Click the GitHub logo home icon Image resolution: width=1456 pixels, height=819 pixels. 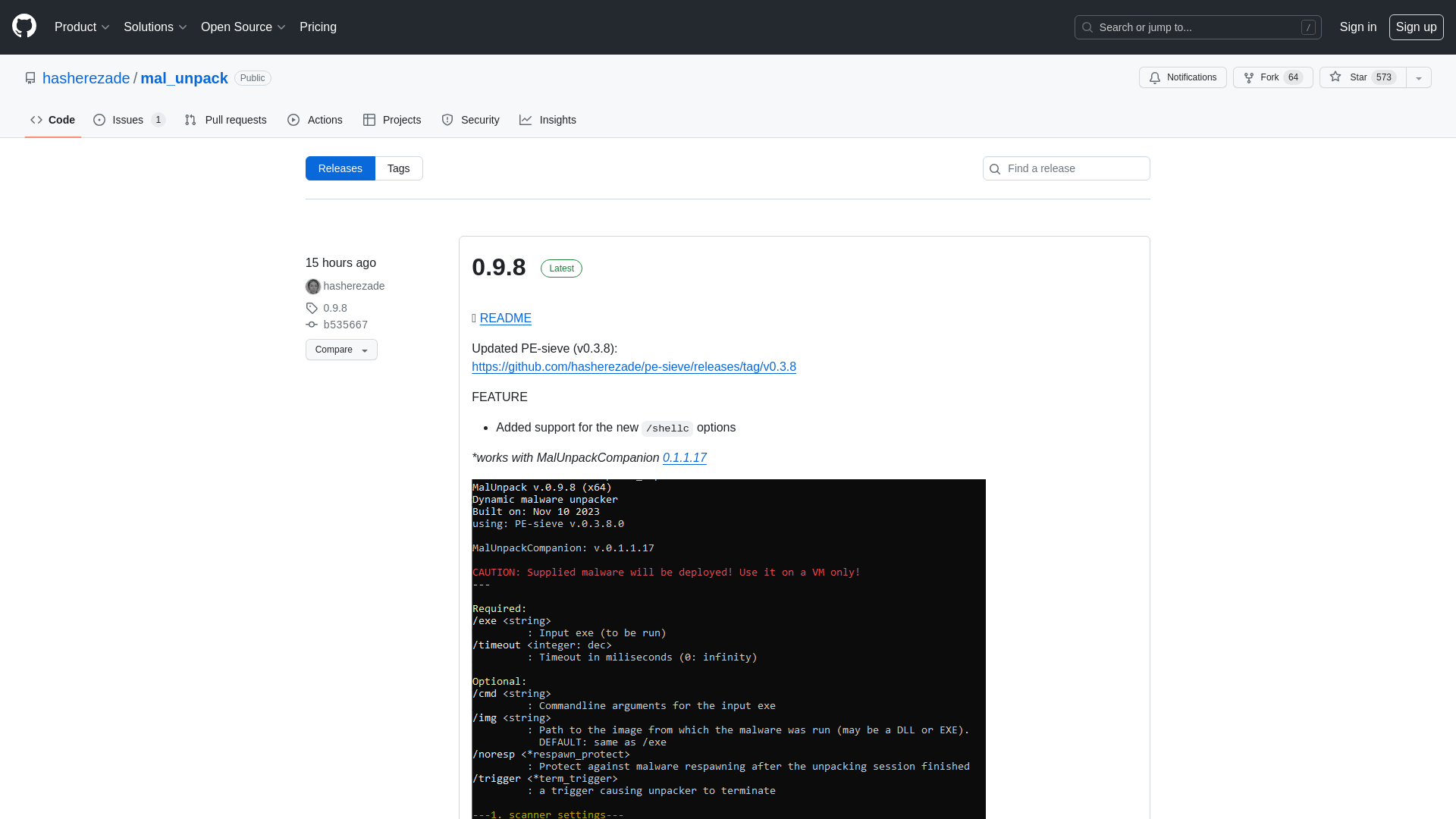coord(24,27)
